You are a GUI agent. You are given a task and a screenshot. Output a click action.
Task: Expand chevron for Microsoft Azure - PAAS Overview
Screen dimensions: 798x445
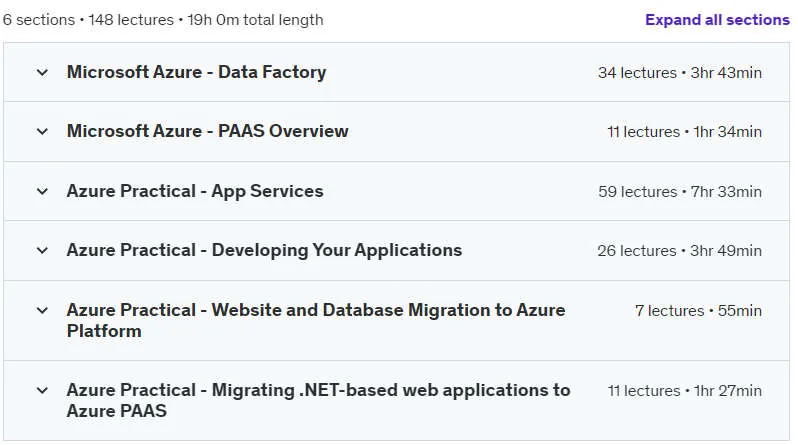(42, 132)
